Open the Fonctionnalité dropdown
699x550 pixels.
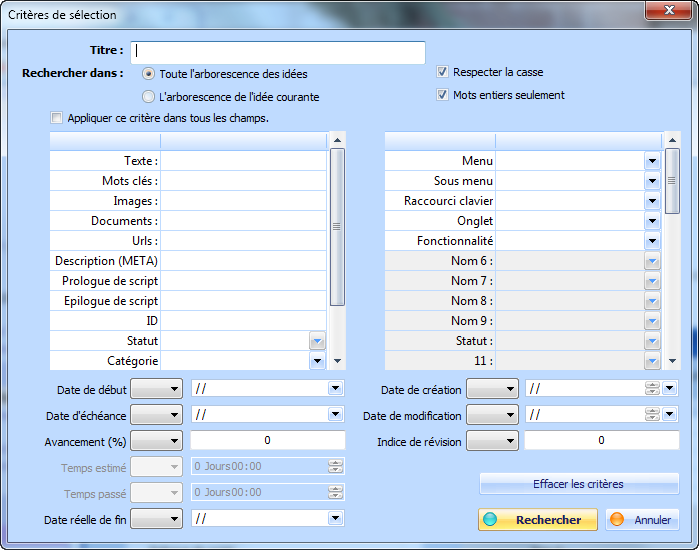652,241
